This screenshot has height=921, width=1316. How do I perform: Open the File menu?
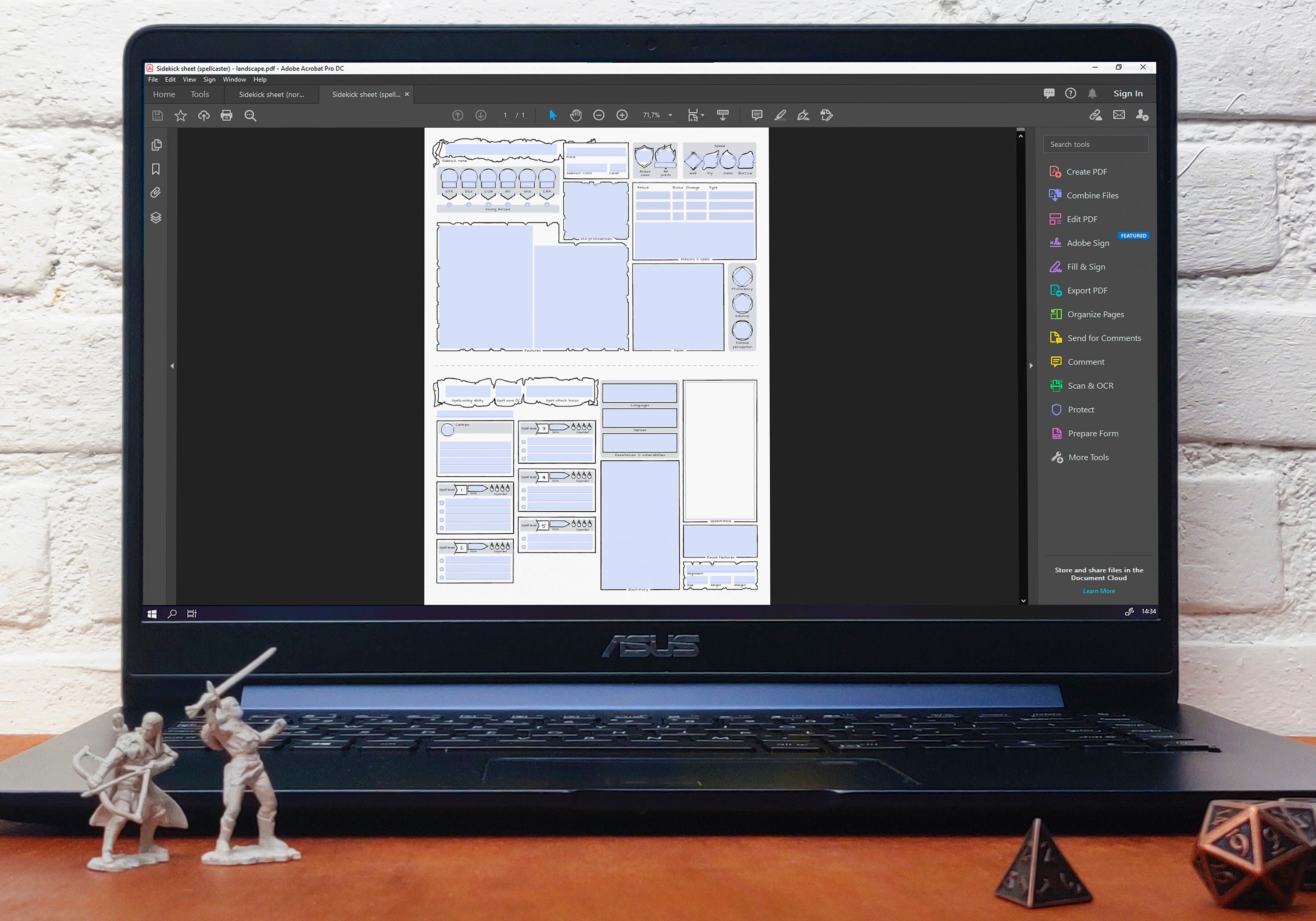(x=153, y=80)
